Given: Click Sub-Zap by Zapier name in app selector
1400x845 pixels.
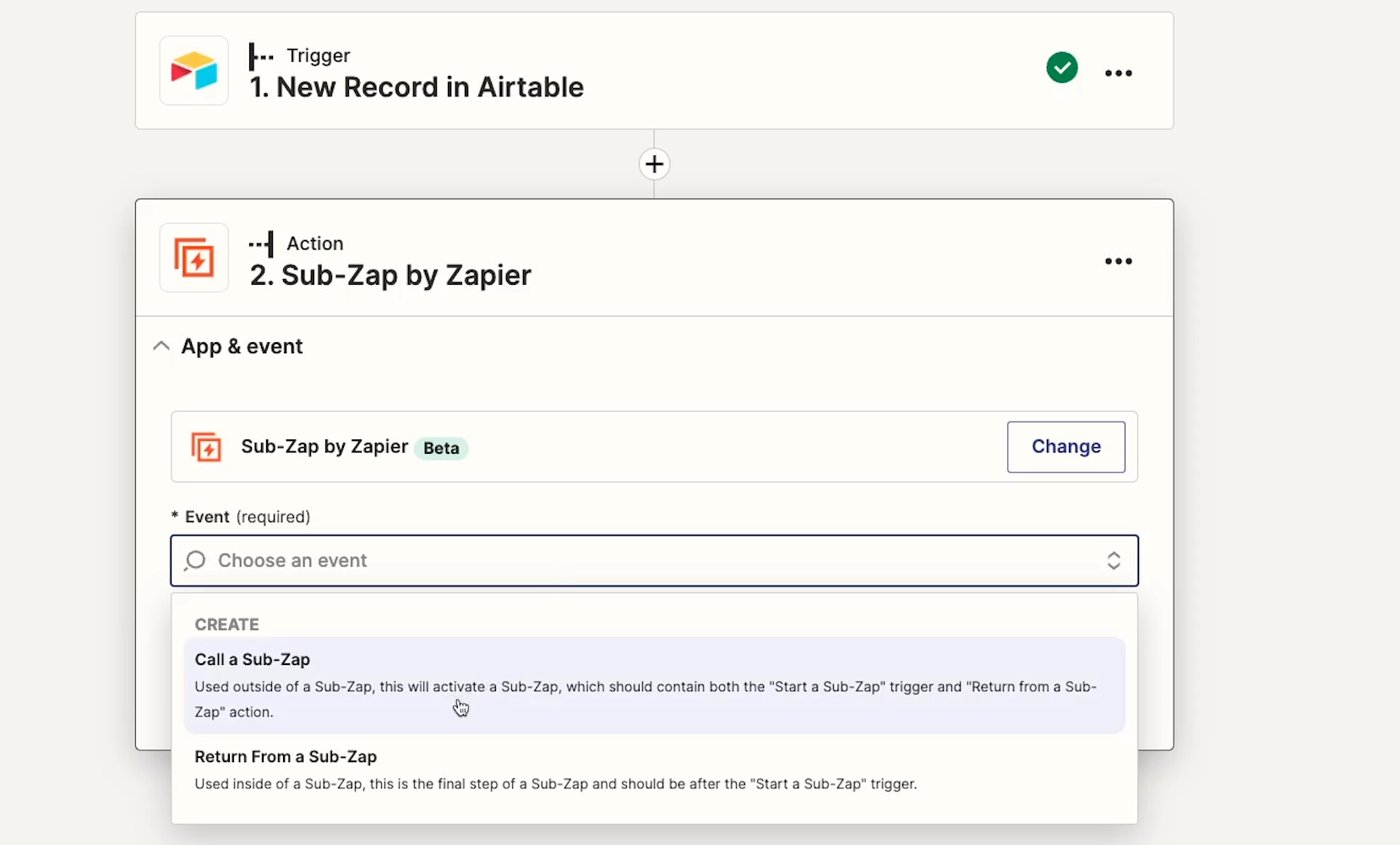Looking at the screenshot, I should tap(324, 446).
